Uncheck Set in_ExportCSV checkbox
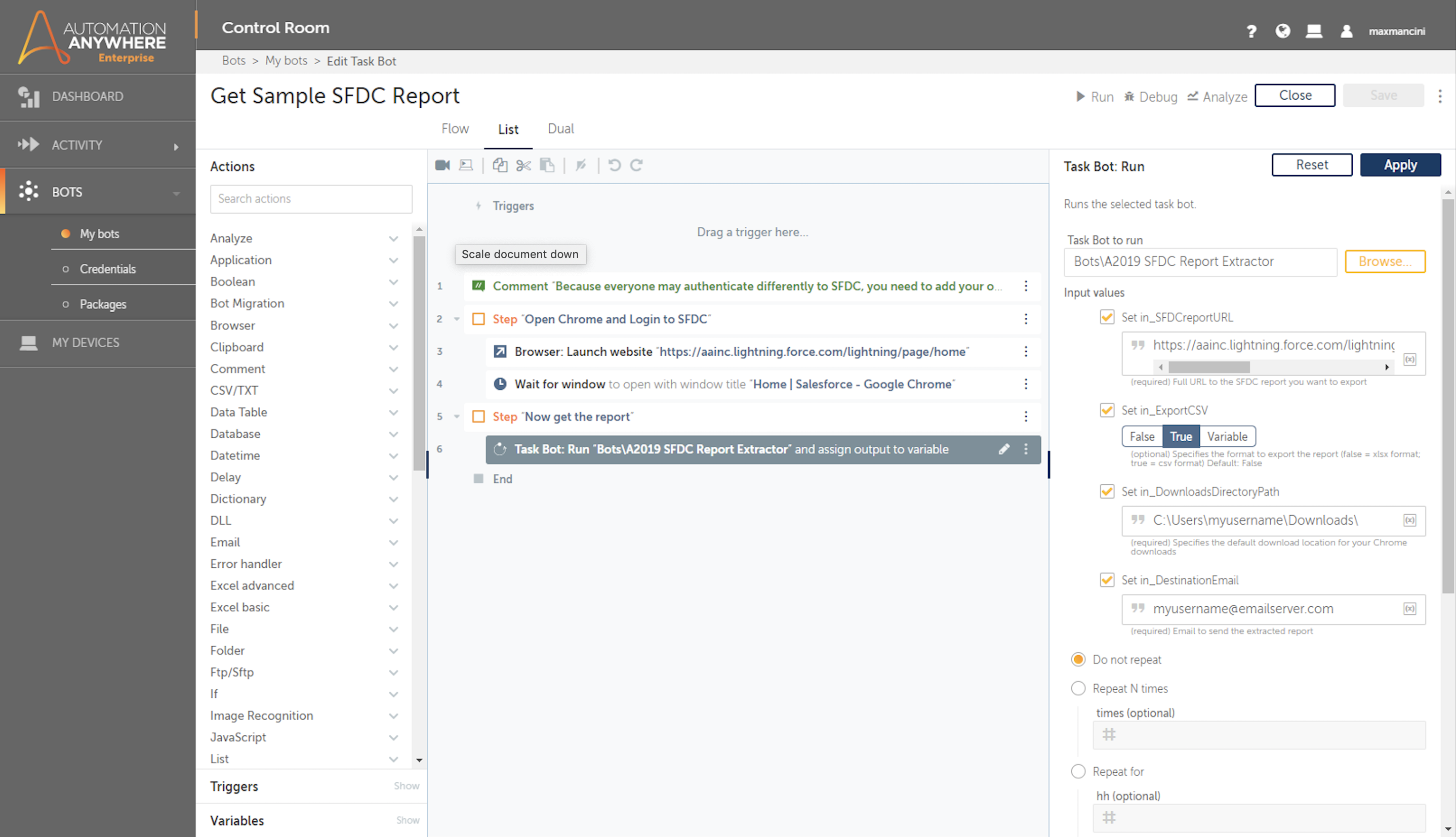The height and width of the screenshot is (837, 1456). click(1107, 410)
